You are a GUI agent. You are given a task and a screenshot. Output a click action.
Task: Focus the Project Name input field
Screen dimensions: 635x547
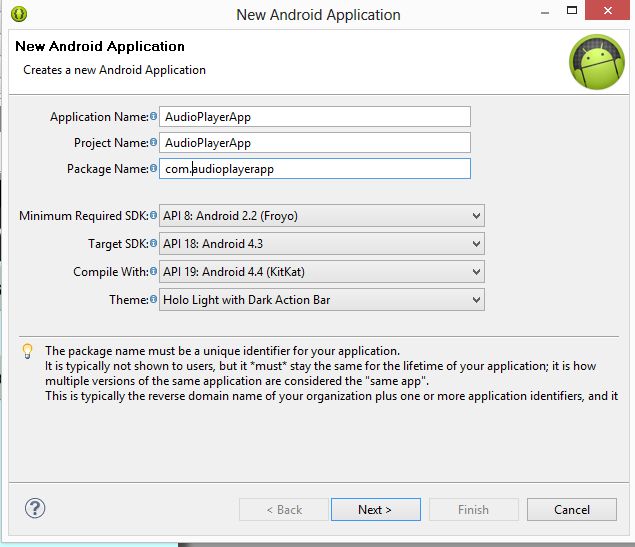[314, 143]
